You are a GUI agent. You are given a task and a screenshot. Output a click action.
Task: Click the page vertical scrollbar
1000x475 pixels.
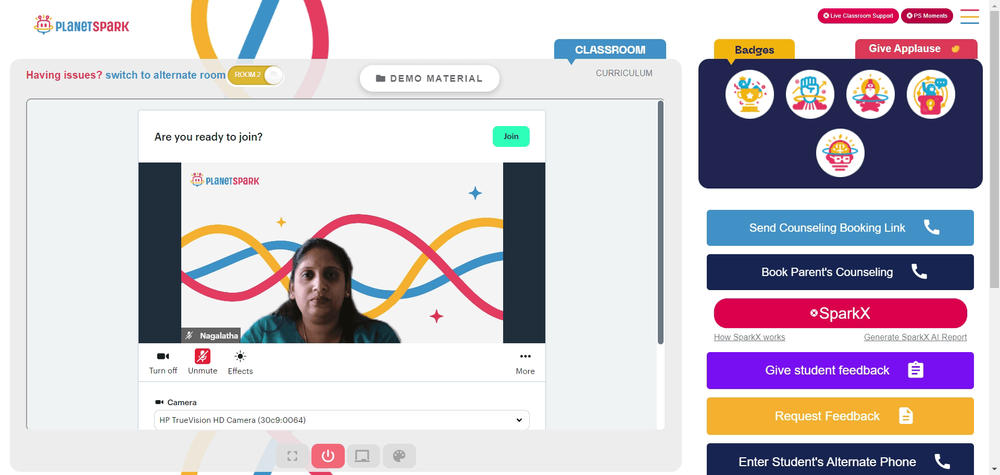point(994,147)
